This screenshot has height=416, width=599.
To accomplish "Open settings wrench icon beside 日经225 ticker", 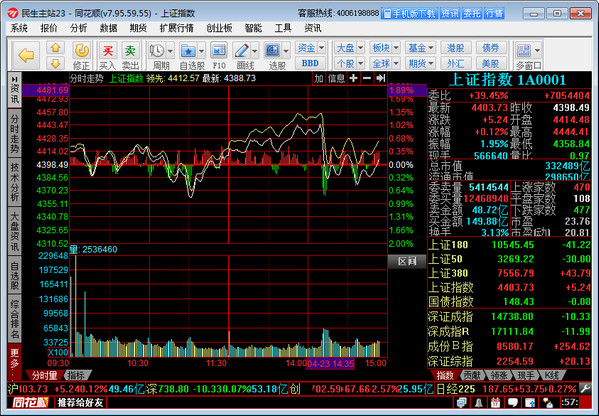I will (585, 389).
